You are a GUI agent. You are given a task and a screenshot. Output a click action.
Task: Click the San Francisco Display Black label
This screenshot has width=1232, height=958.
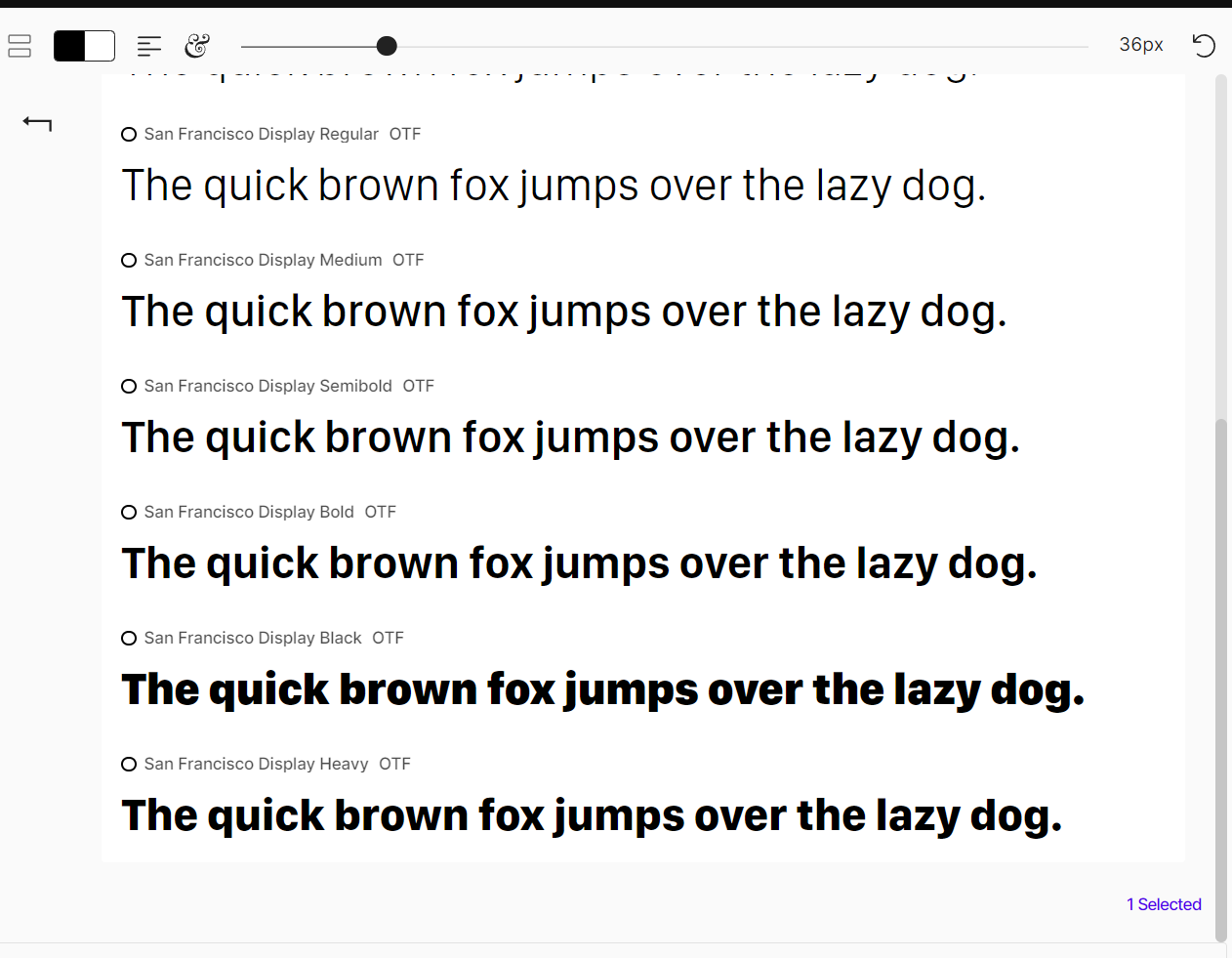(x=253, y=639)
